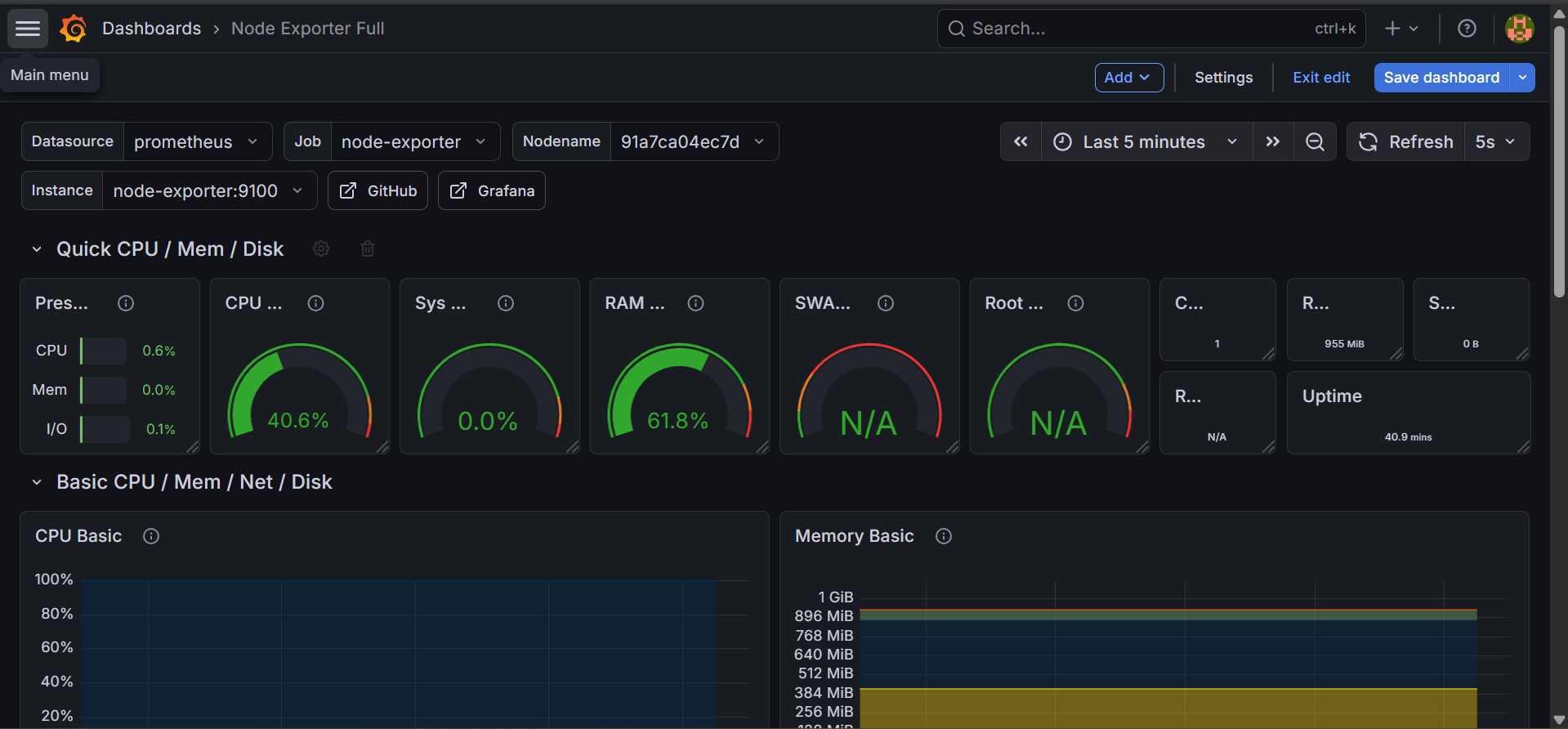Image resolution: width=1568 pixels, height=729 pixels.
Task: Open row settings gear for Quick CPU row
Action: tap(321, 248)
